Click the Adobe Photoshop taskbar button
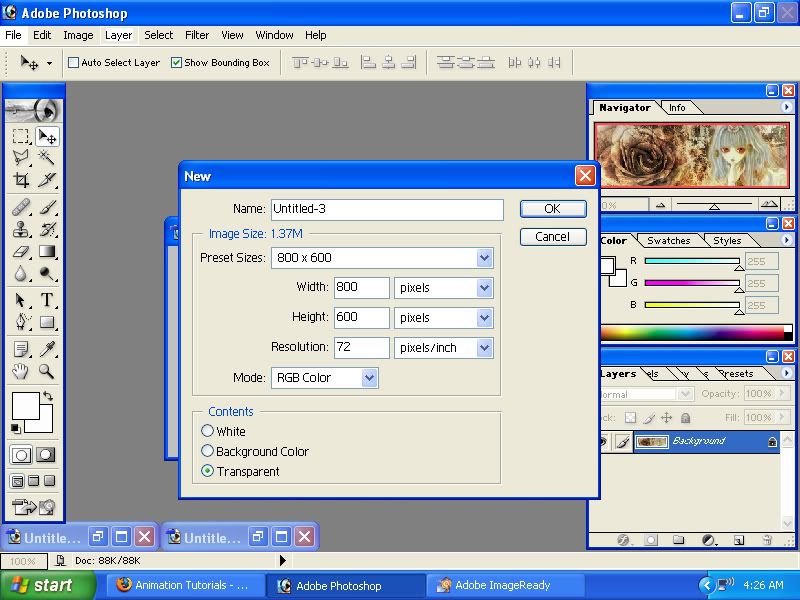 coord(346,585)
